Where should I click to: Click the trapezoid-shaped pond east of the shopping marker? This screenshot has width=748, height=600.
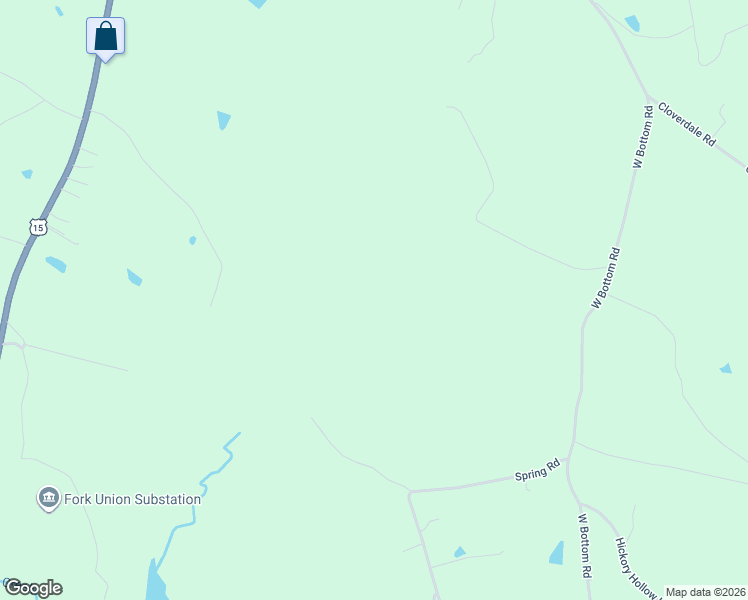224,120
